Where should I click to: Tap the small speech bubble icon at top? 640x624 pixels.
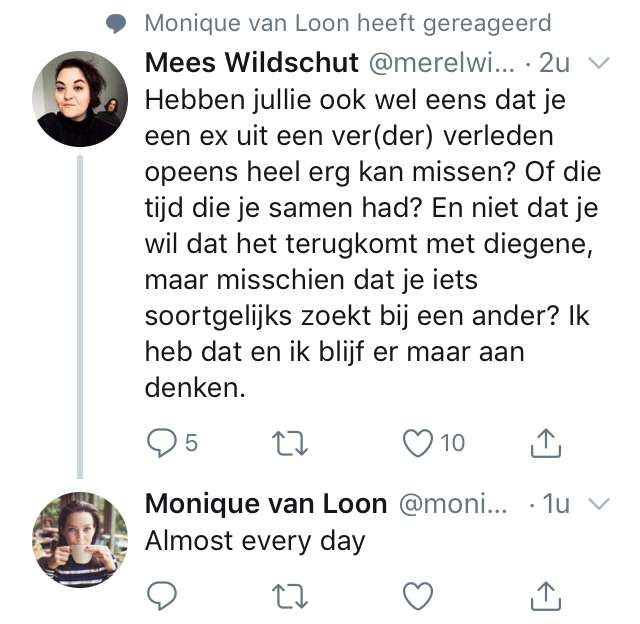tap(117, 23)
